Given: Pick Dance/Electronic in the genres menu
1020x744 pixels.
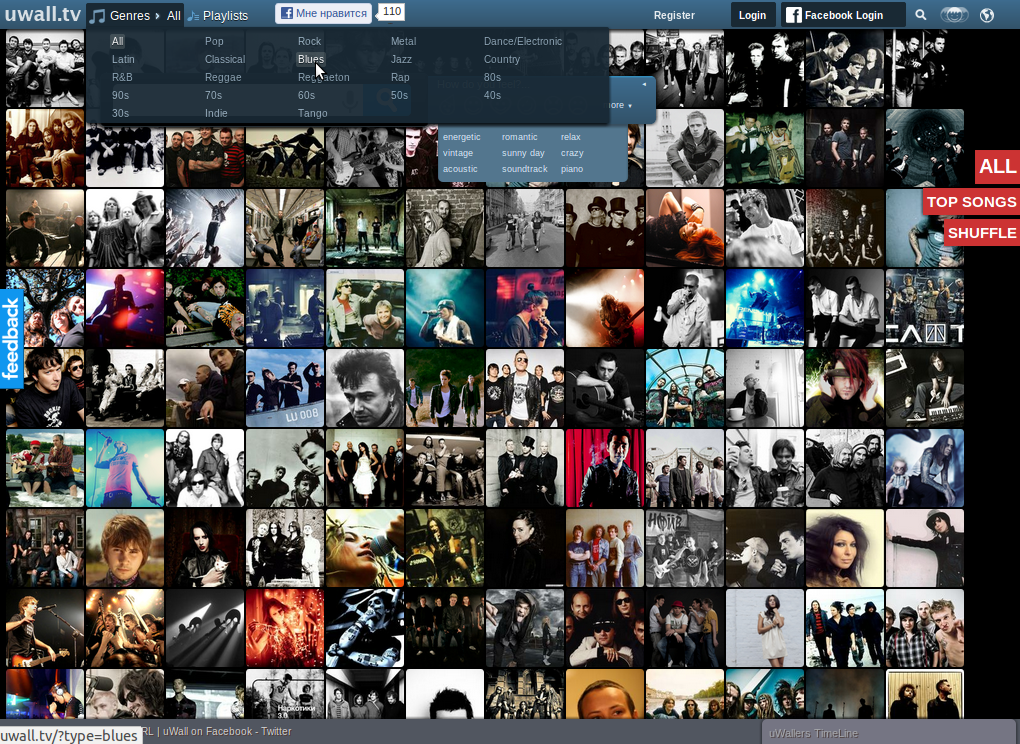Looking at the screenshot, I should pos(522,41).
